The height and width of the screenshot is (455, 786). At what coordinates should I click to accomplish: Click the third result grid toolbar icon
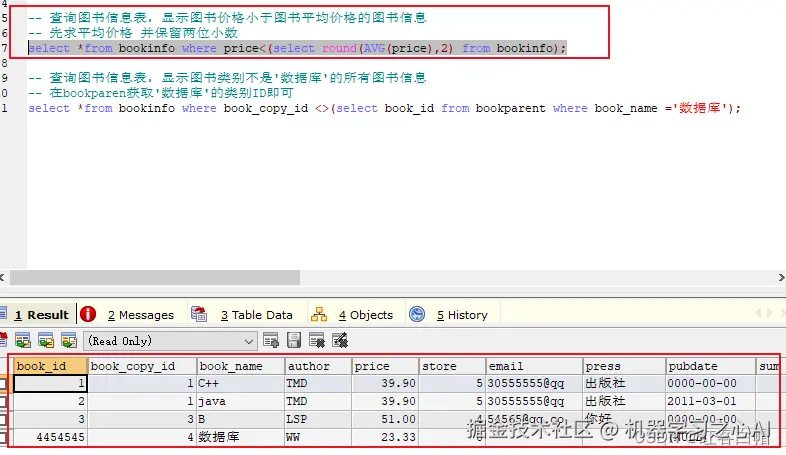pos(69,341)
